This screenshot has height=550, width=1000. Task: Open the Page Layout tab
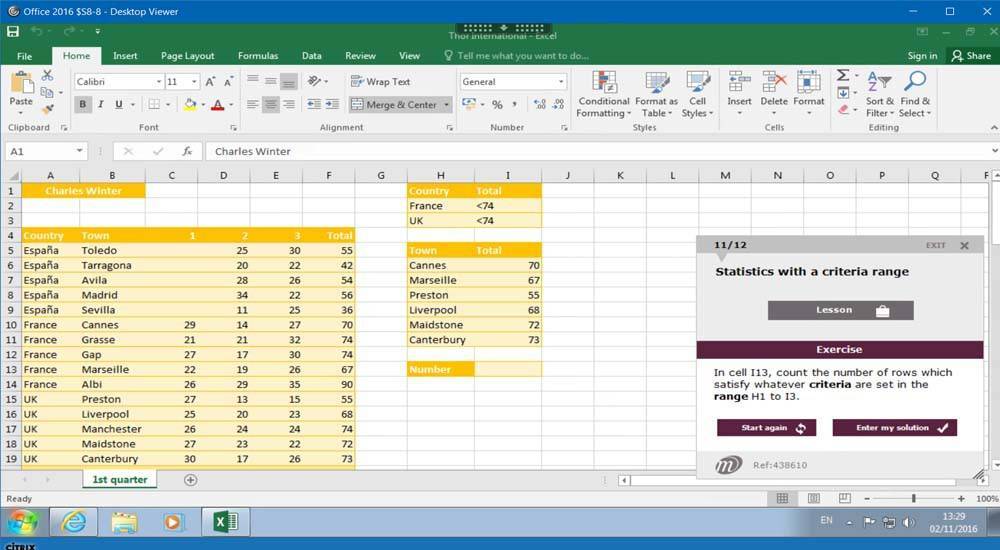tap(187, 56)
